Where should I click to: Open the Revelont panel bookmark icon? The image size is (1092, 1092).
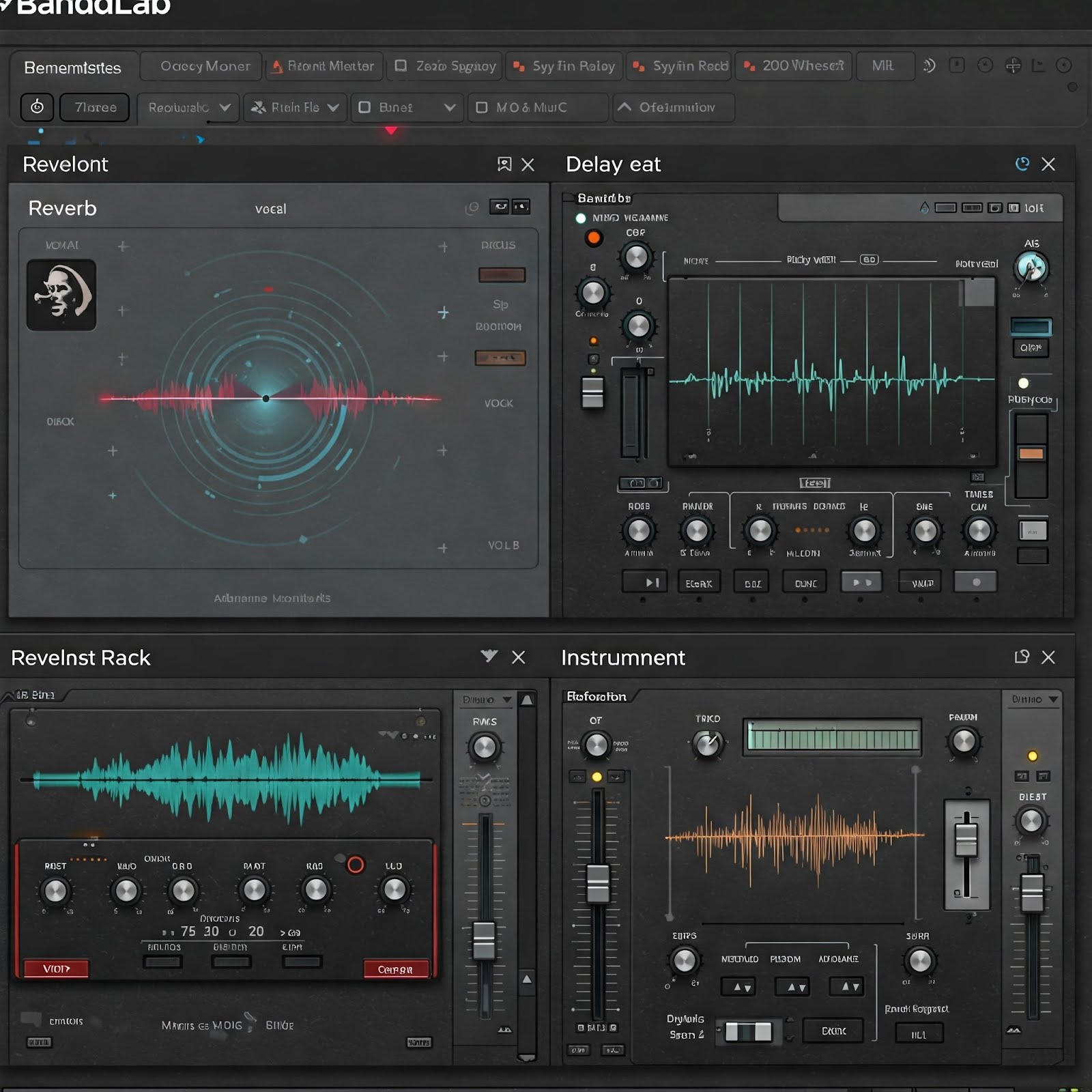point(504,164)
